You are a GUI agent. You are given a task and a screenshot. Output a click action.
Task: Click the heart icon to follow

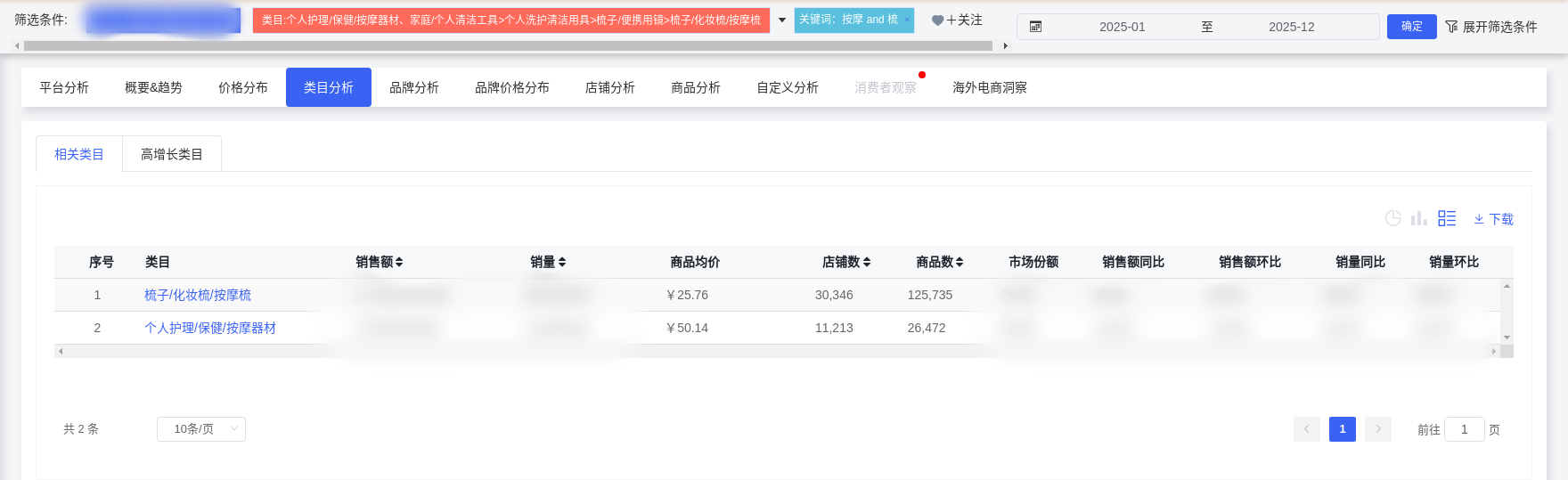click(x=937, y=20)
